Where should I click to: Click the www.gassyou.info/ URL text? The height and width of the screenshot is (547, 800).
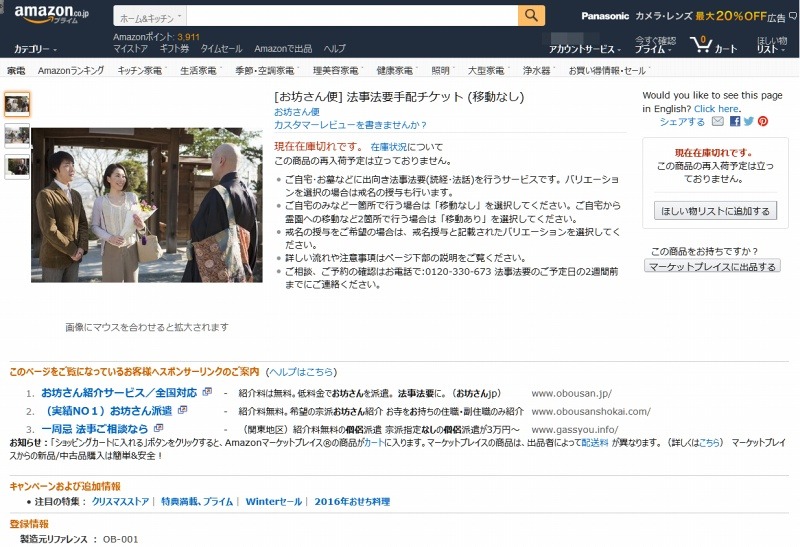[574, 430]
